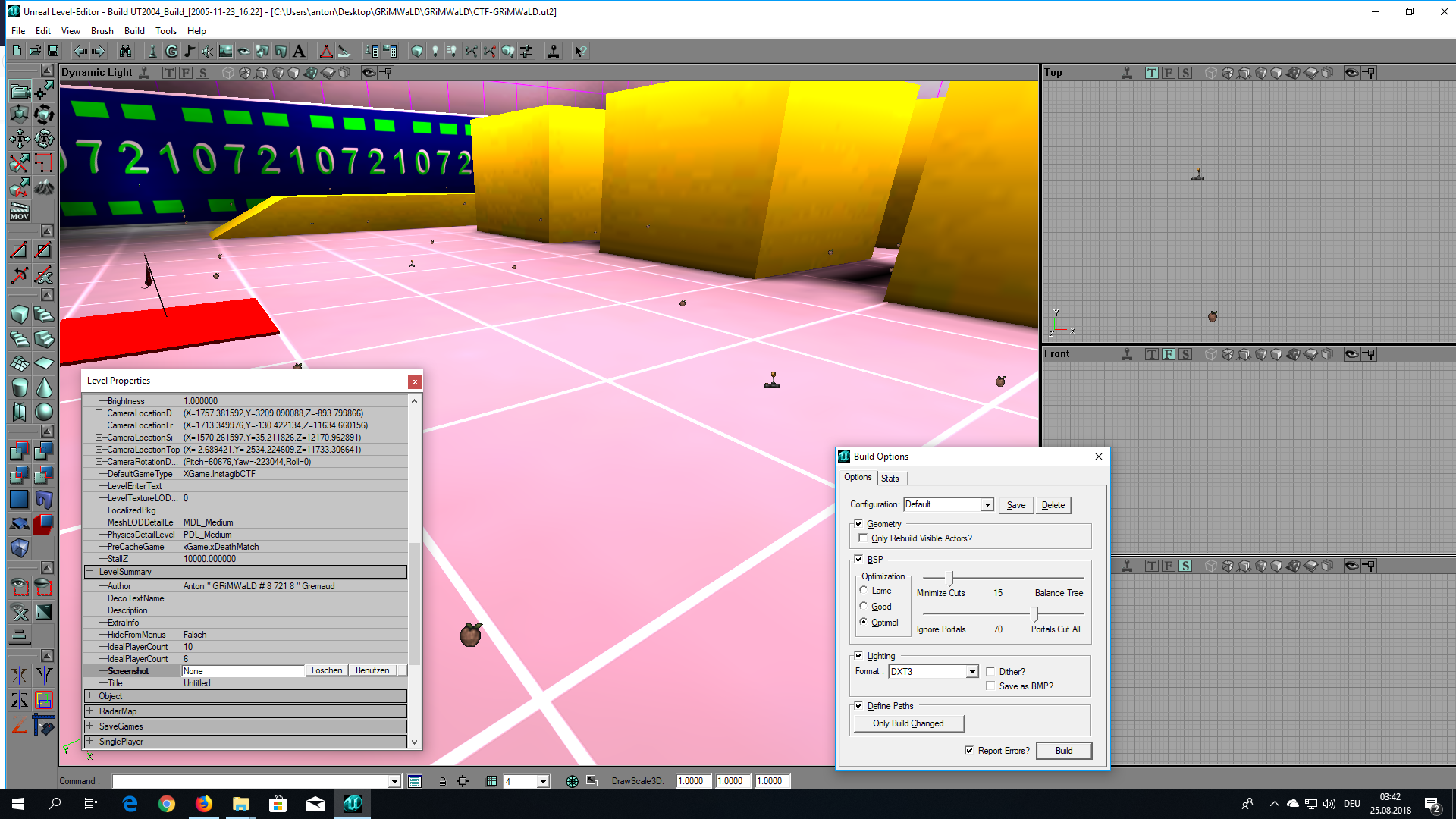Check the 'Save as BMP?' option
This screenshot has width=1456, height=819.
[x=991, y=686]
